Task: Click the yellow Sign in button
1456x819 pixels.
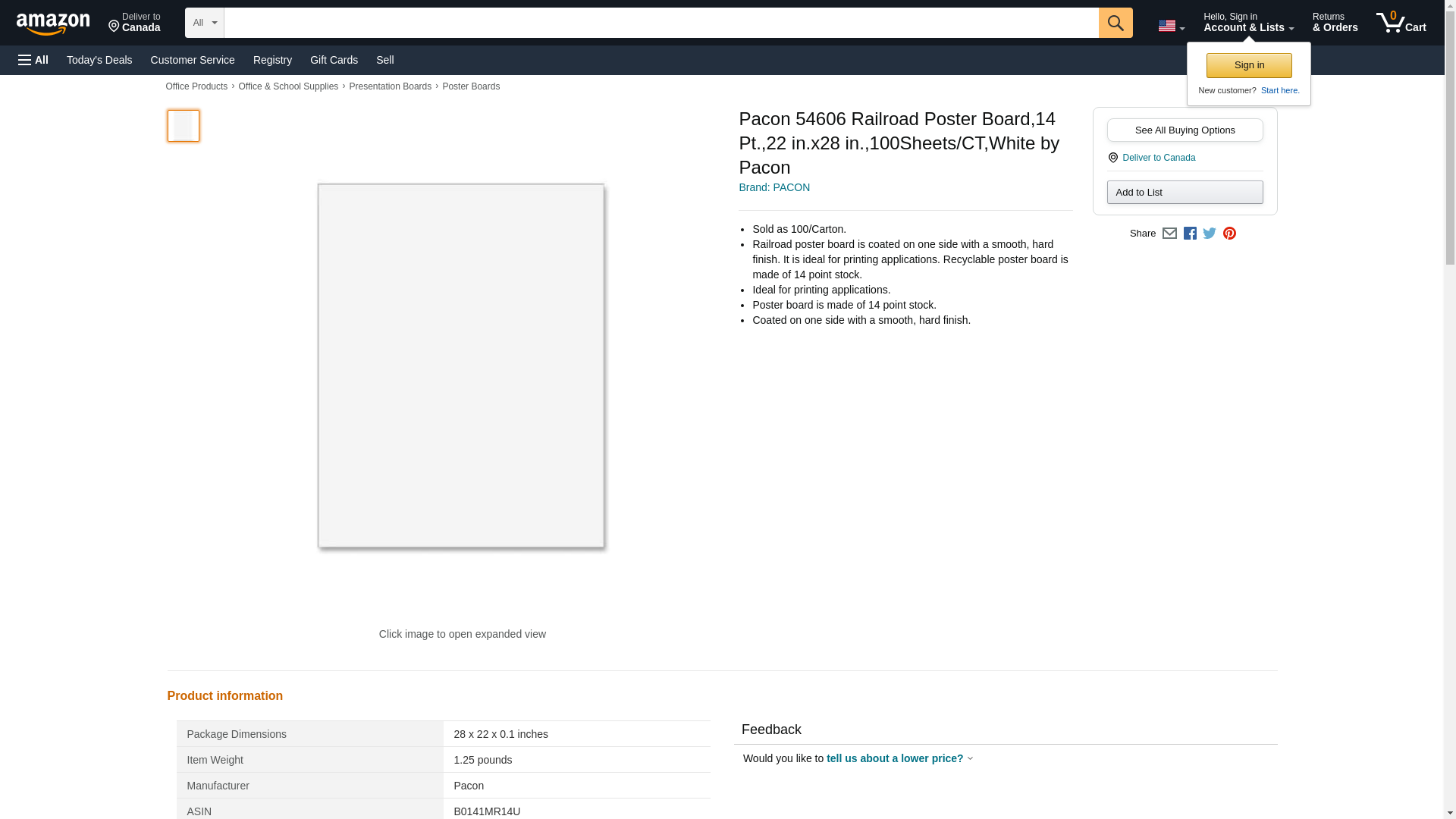Action: 1248,65
